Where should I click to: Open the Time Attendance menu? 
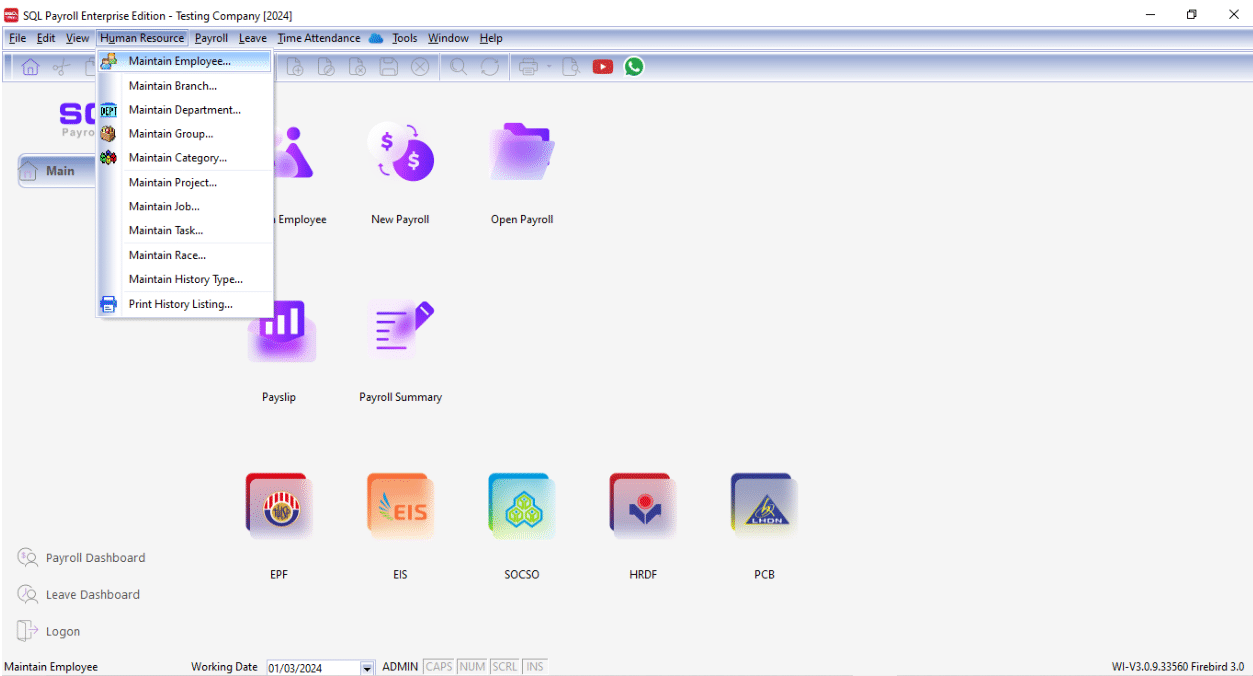(x=319, y=38)
